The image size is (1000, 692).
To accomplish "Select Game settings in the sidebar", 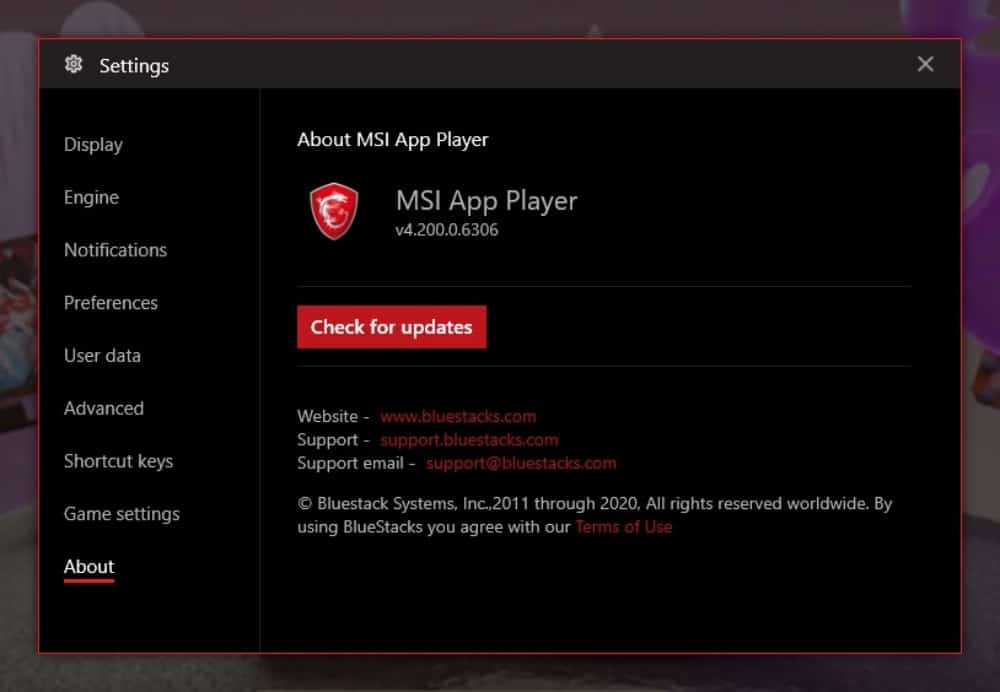I will coord(121,514).
